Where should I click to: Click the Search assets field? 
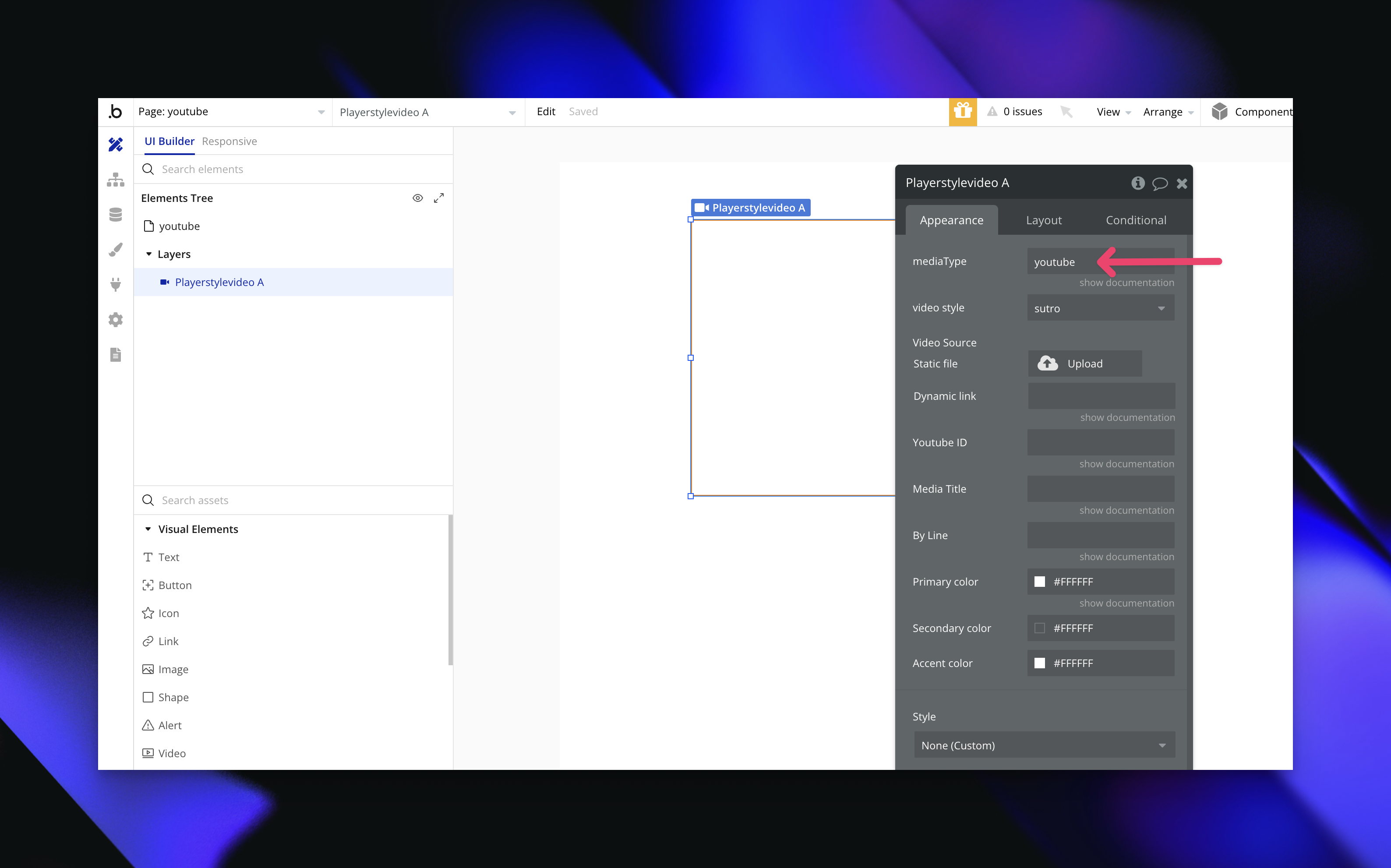293,500
